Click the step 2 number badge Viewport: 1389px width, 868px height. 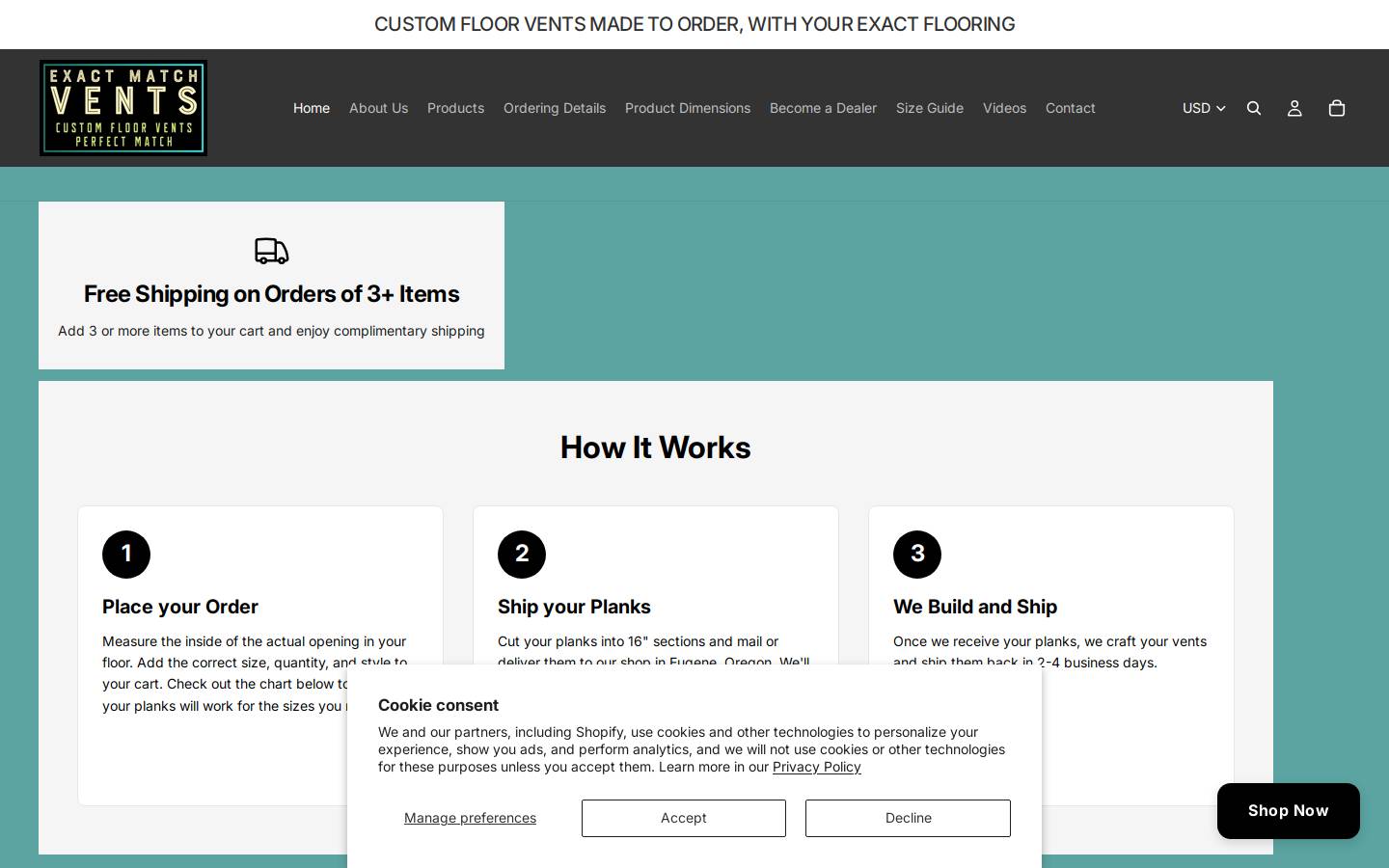click(522, 555)
